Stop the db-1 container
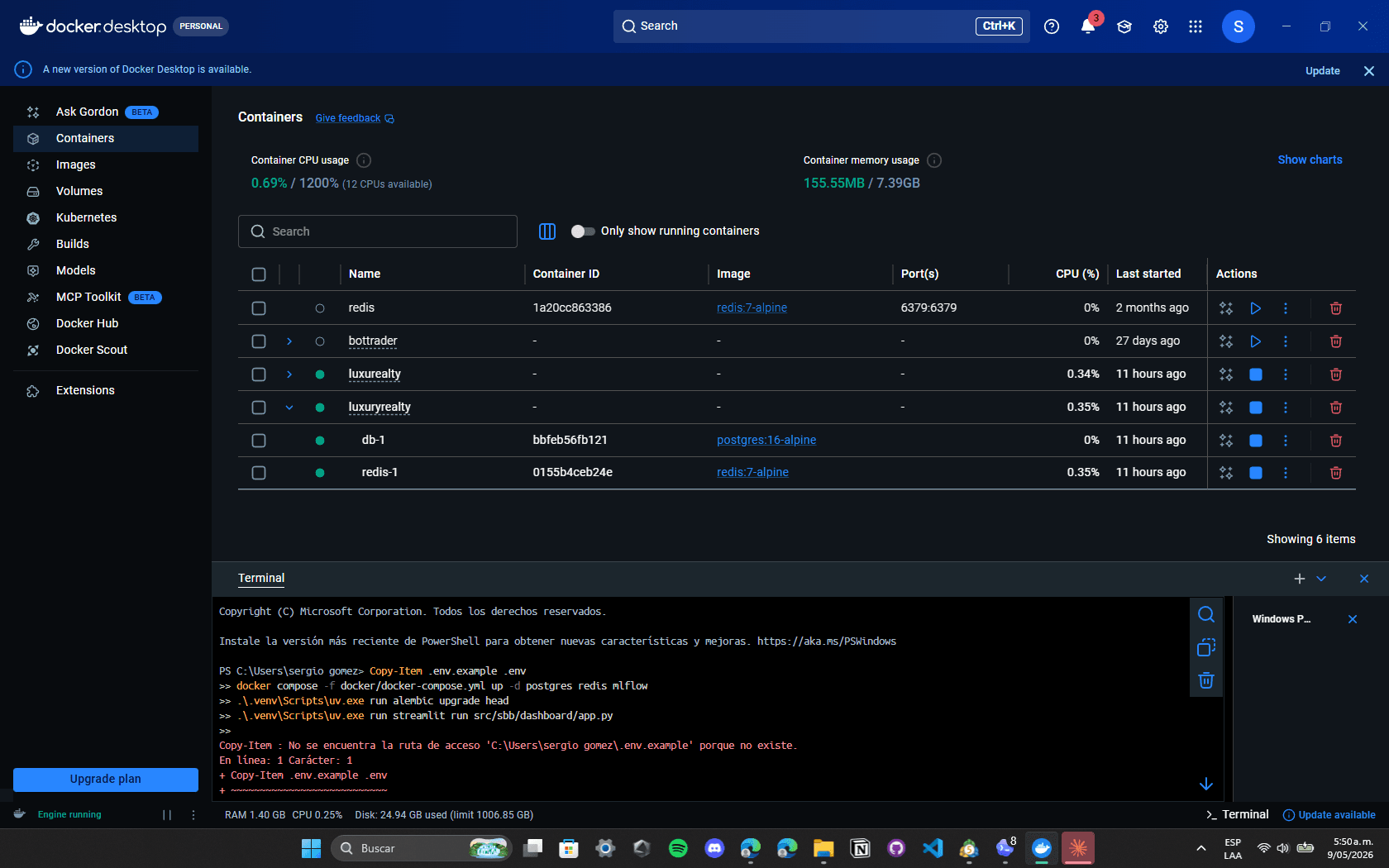Screen dimensions: 1389x868 tap(1256, 441)
